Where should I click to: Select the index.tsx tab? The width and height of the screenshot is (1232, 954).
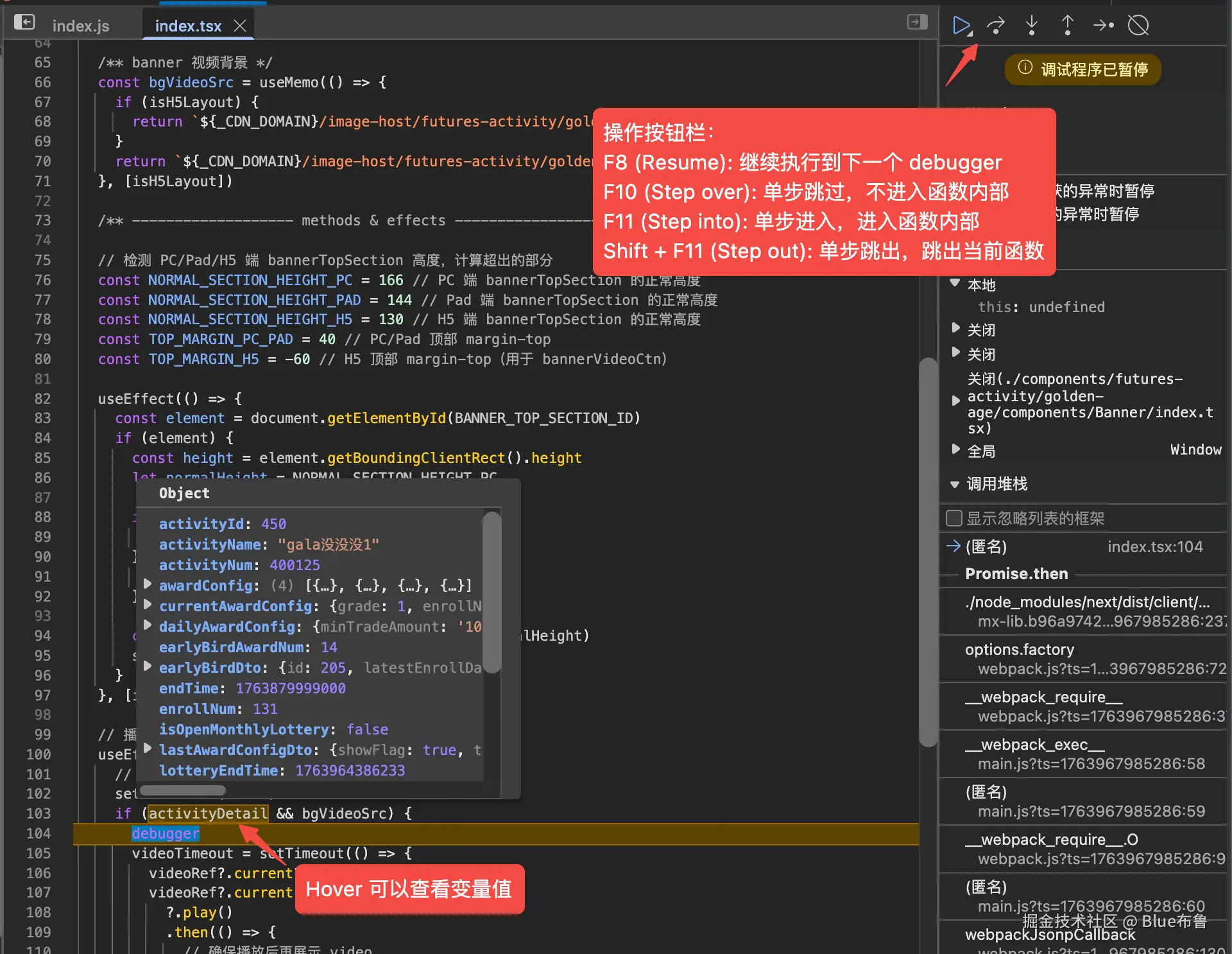coord(188,26)
